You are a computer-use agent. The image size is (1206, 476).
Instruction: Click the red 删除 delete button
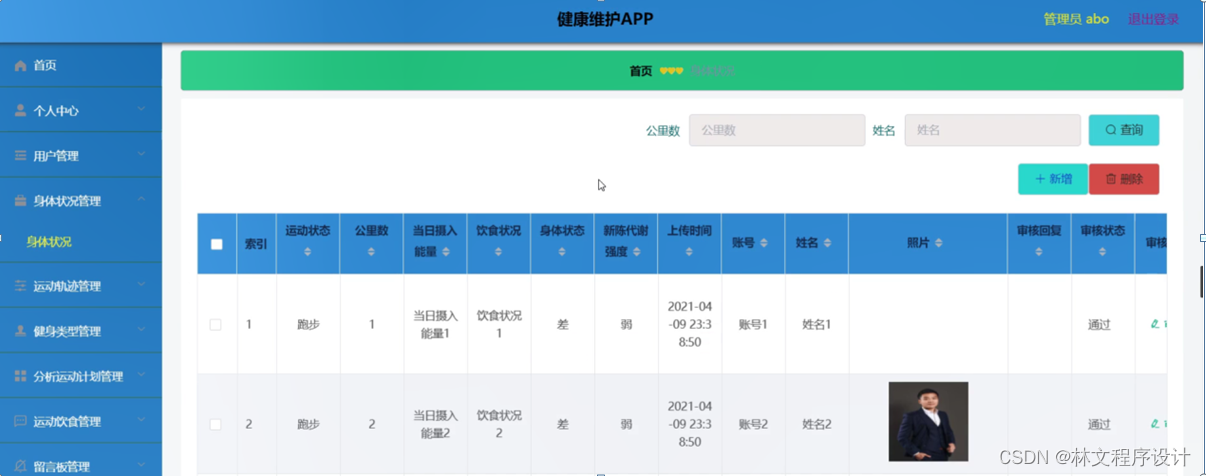(x=1123, y=179)
